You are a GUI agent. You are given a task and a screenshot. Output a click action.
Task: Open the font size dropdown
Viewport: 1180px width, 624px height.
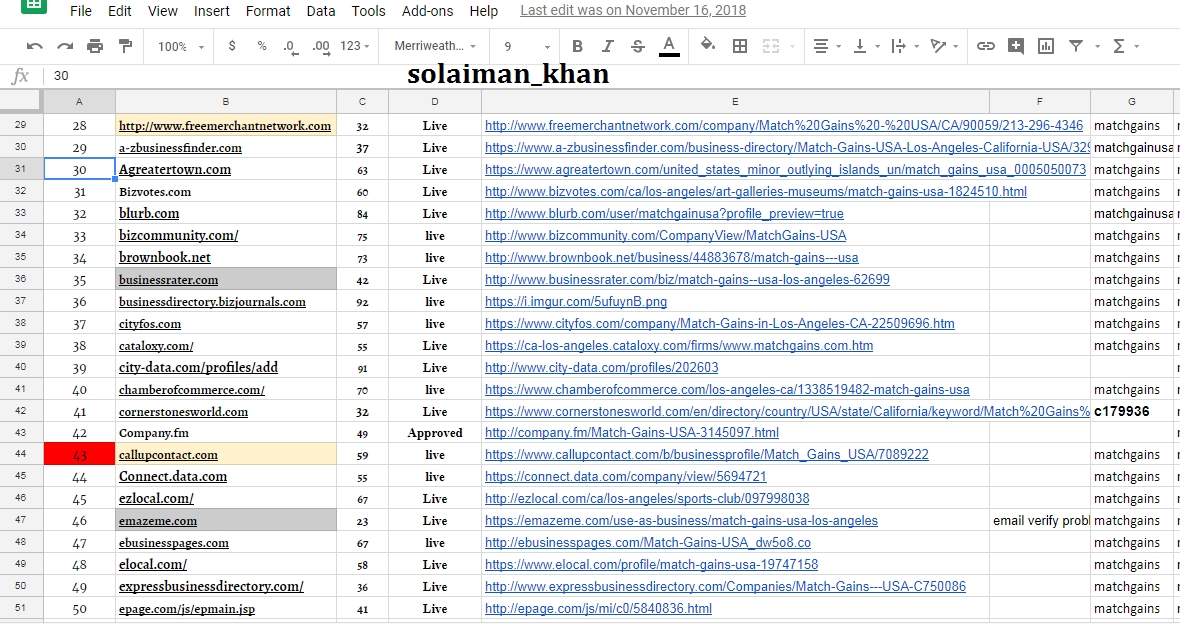pyautogui.click(x=527, y=46)
